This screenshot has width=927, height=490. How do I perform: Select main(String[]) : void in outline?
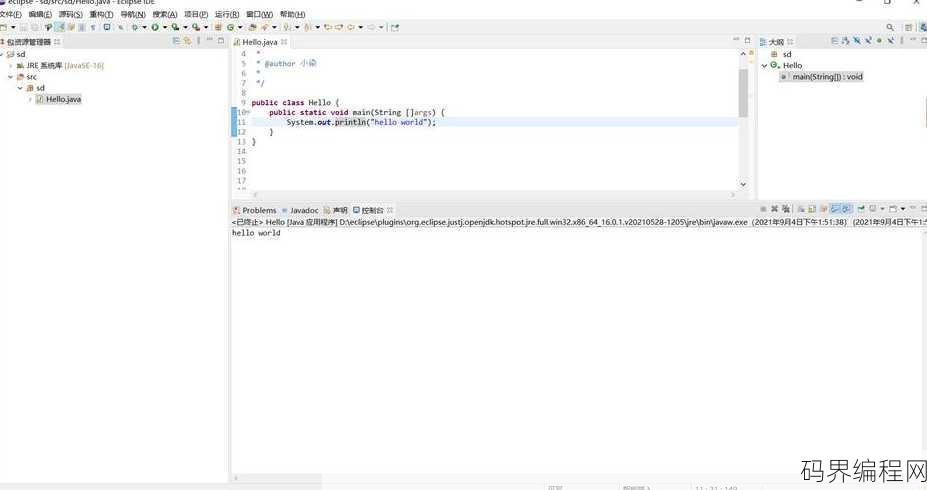(x=821, y=77)
